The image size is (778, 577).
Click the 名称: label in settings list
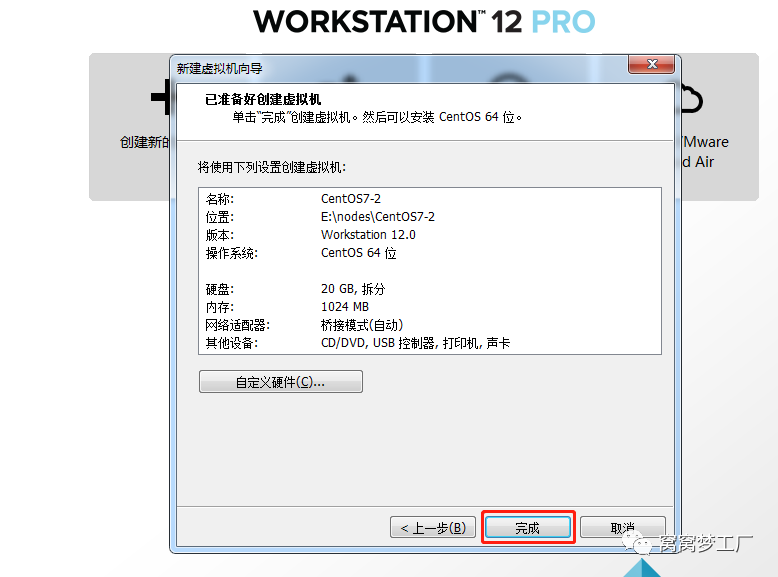tap(219, 199)
